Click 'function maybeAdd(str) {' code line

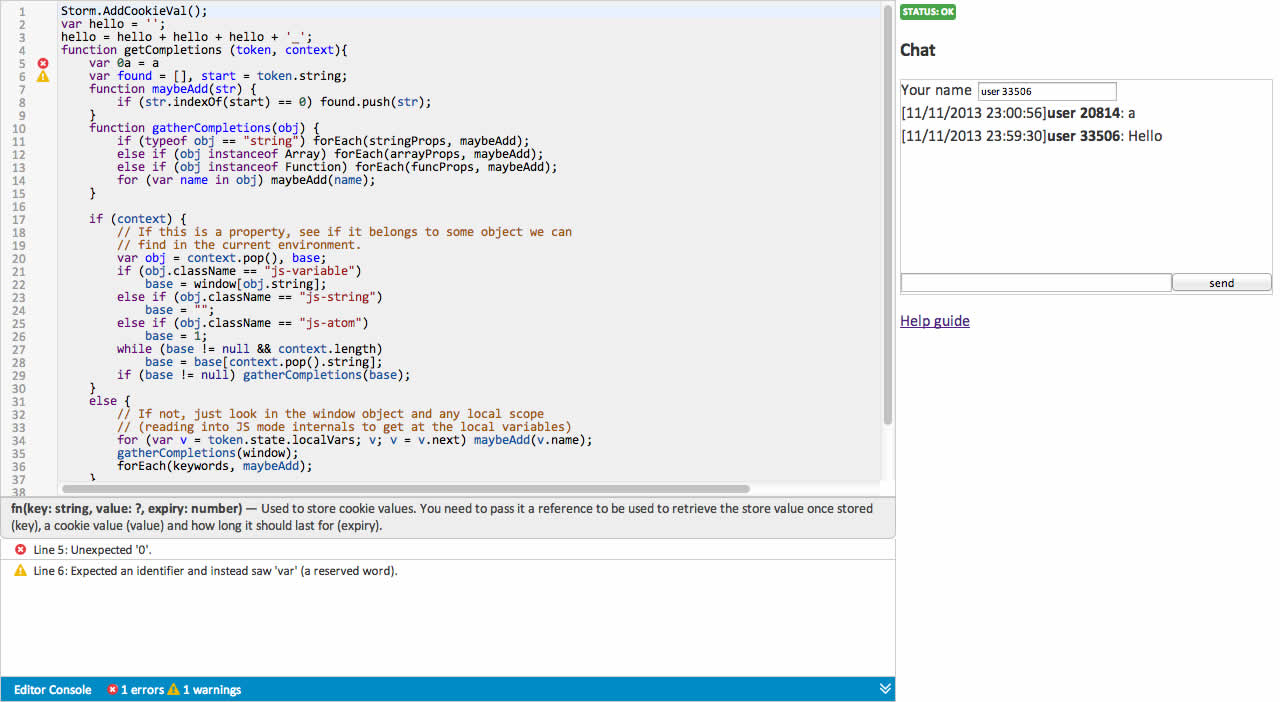coord(173,89)
